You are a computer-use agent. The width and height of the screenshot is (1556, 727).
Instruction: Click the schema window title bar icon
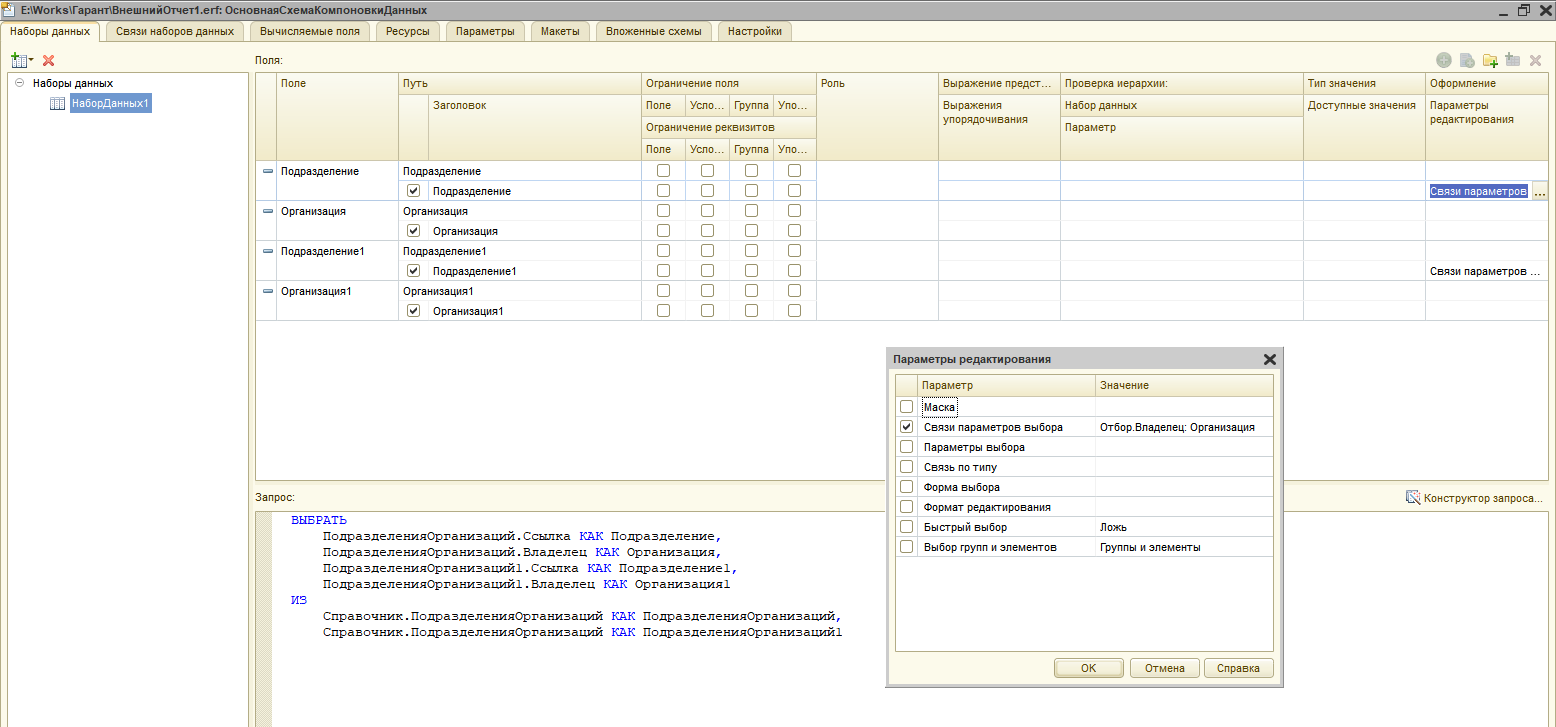[10, 9]
